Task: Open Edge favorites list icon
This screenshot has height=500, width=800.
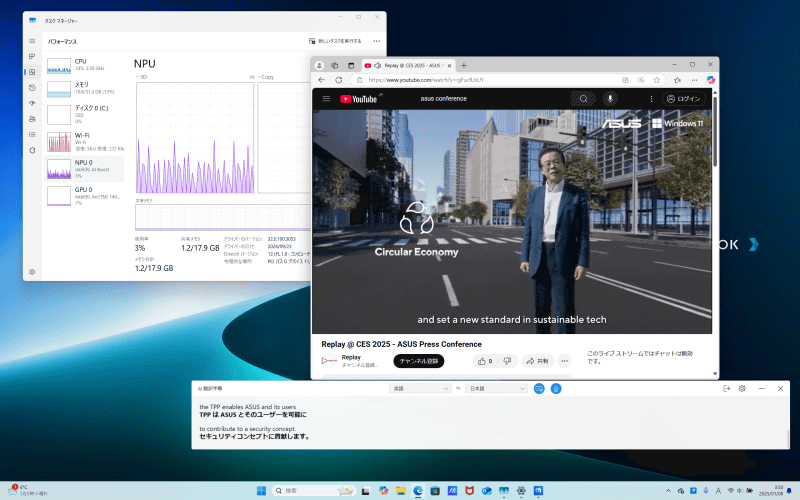Action: coord(678,80)
